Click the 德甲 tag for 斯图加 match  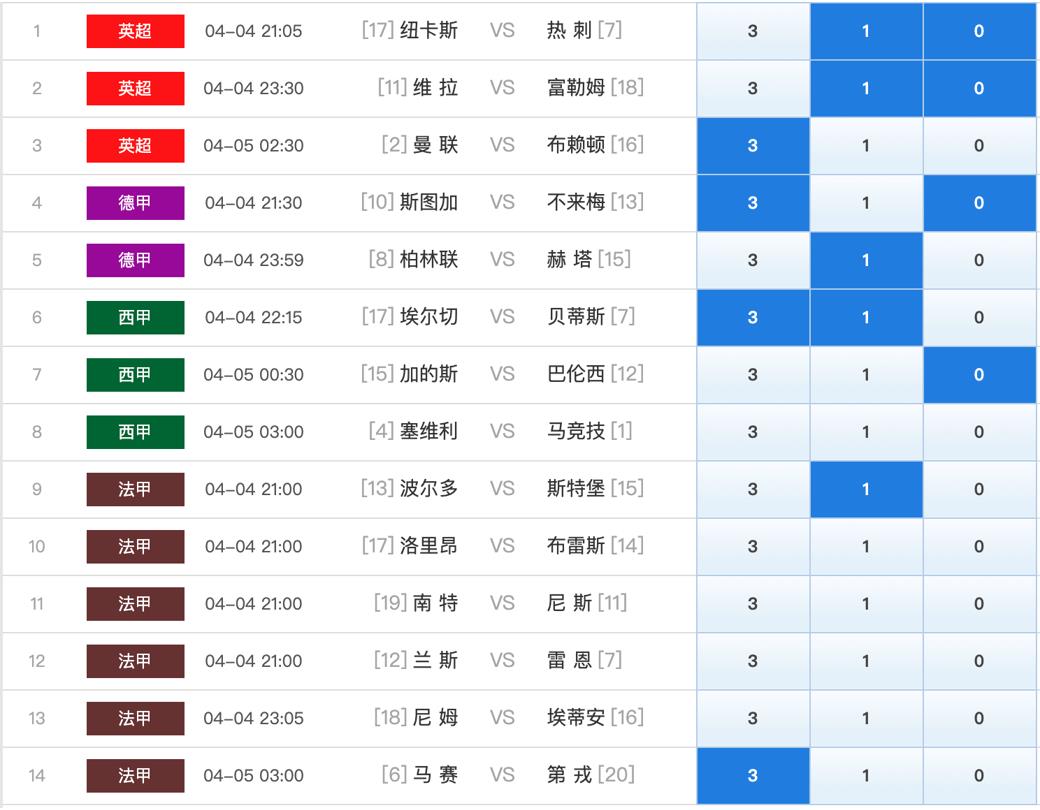click(x=135, y=203)
